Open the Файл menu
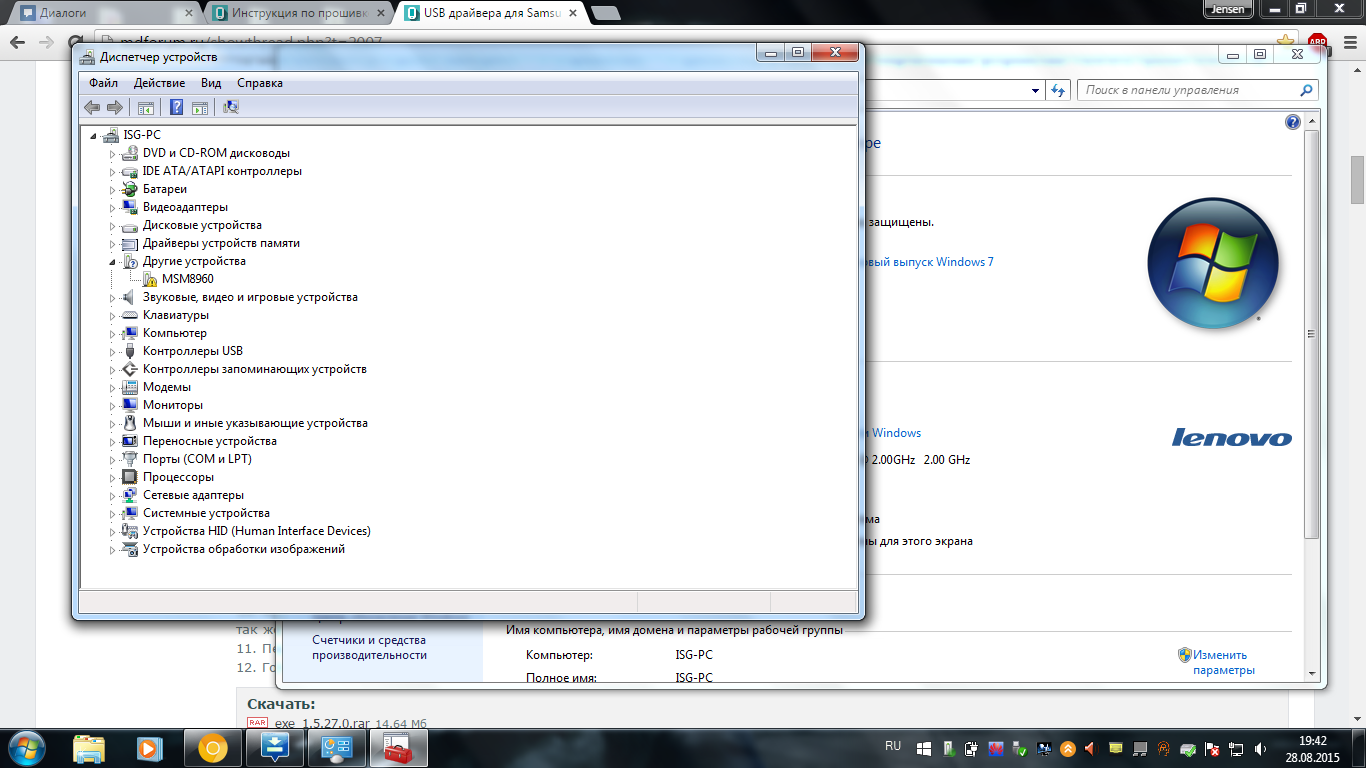The image size is (1369, 768). click(103, 83)
